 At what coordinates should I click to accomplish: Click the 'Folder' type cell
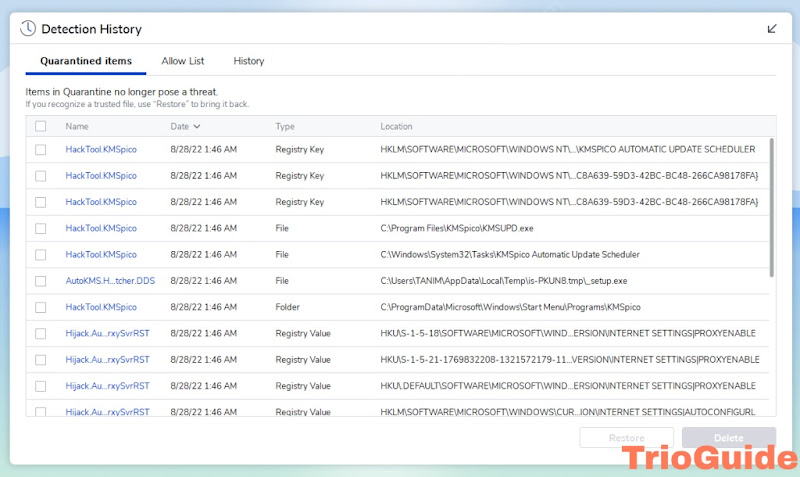coord(287,307)
